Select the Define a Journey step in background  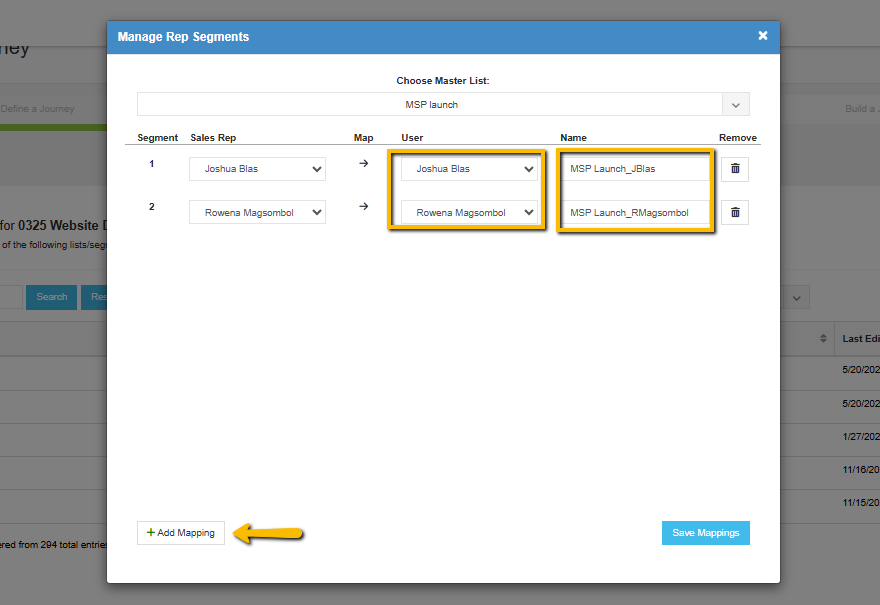(x=38, y=109)
